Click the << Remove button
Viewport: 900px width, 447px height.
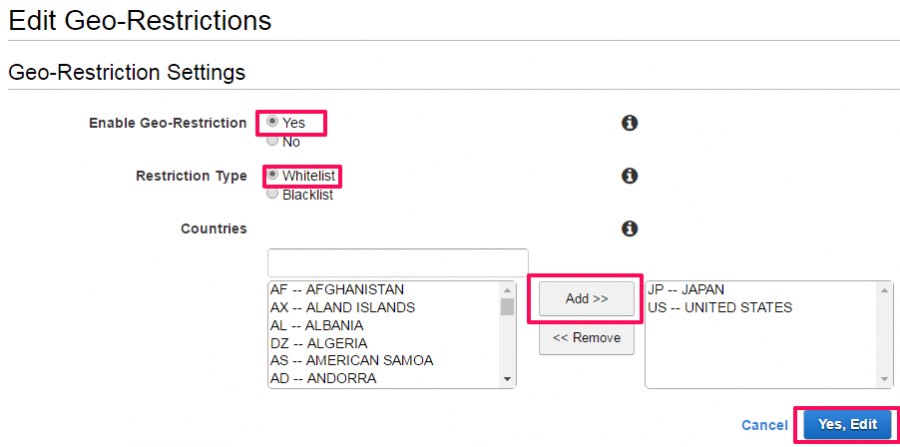pyautogui.click(x=587, y=338)
